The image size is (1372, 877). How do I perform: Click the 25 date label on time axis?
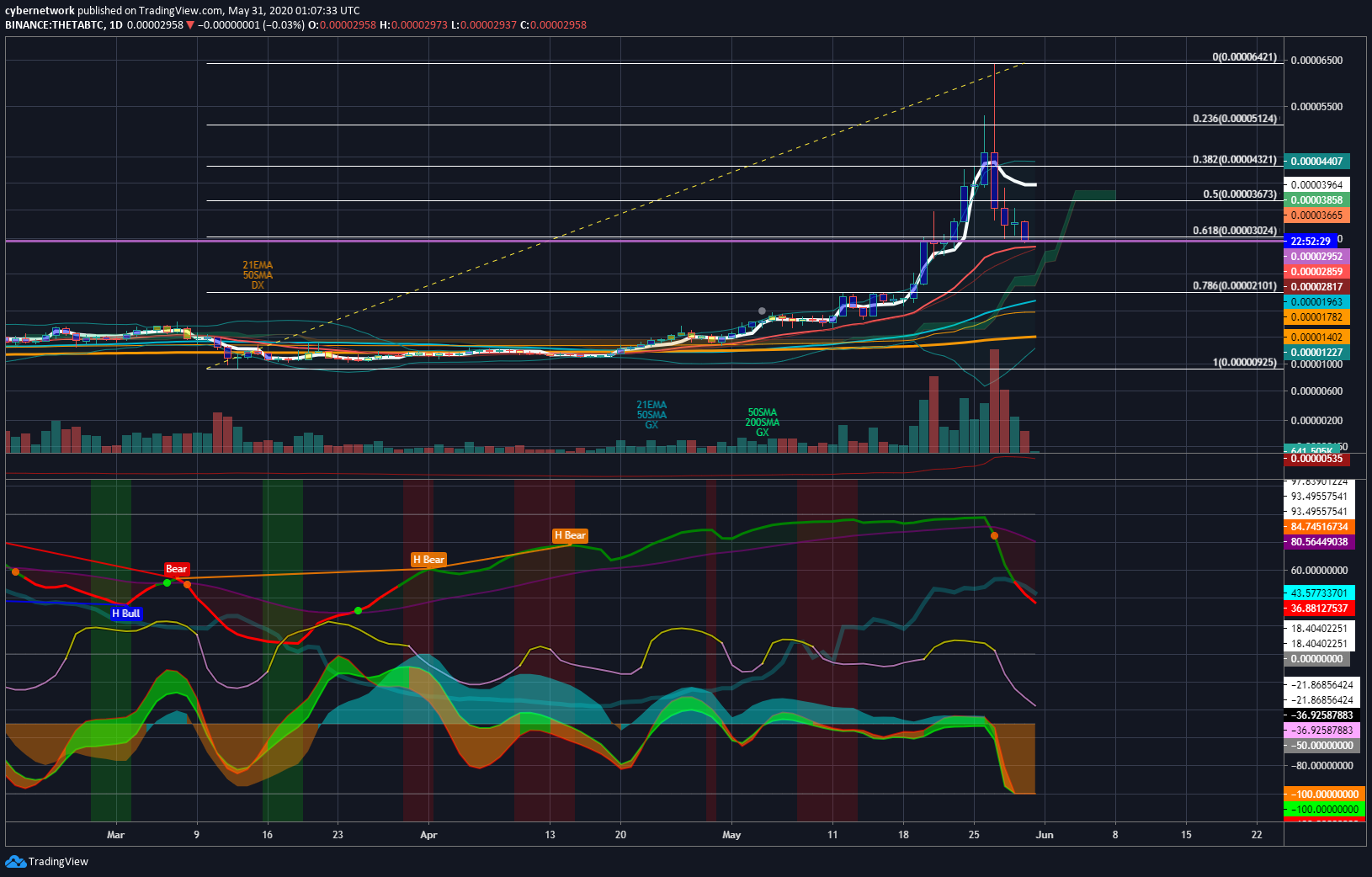pyautogui.click(x=974, y=835)
